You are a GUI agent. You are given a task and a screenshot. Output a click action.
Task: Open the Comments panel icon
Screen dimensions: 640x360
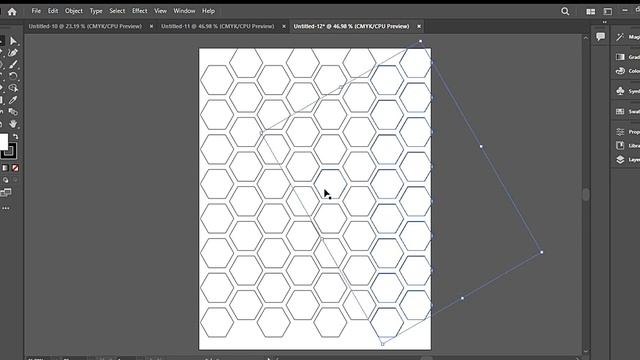(x=600, y=37)
